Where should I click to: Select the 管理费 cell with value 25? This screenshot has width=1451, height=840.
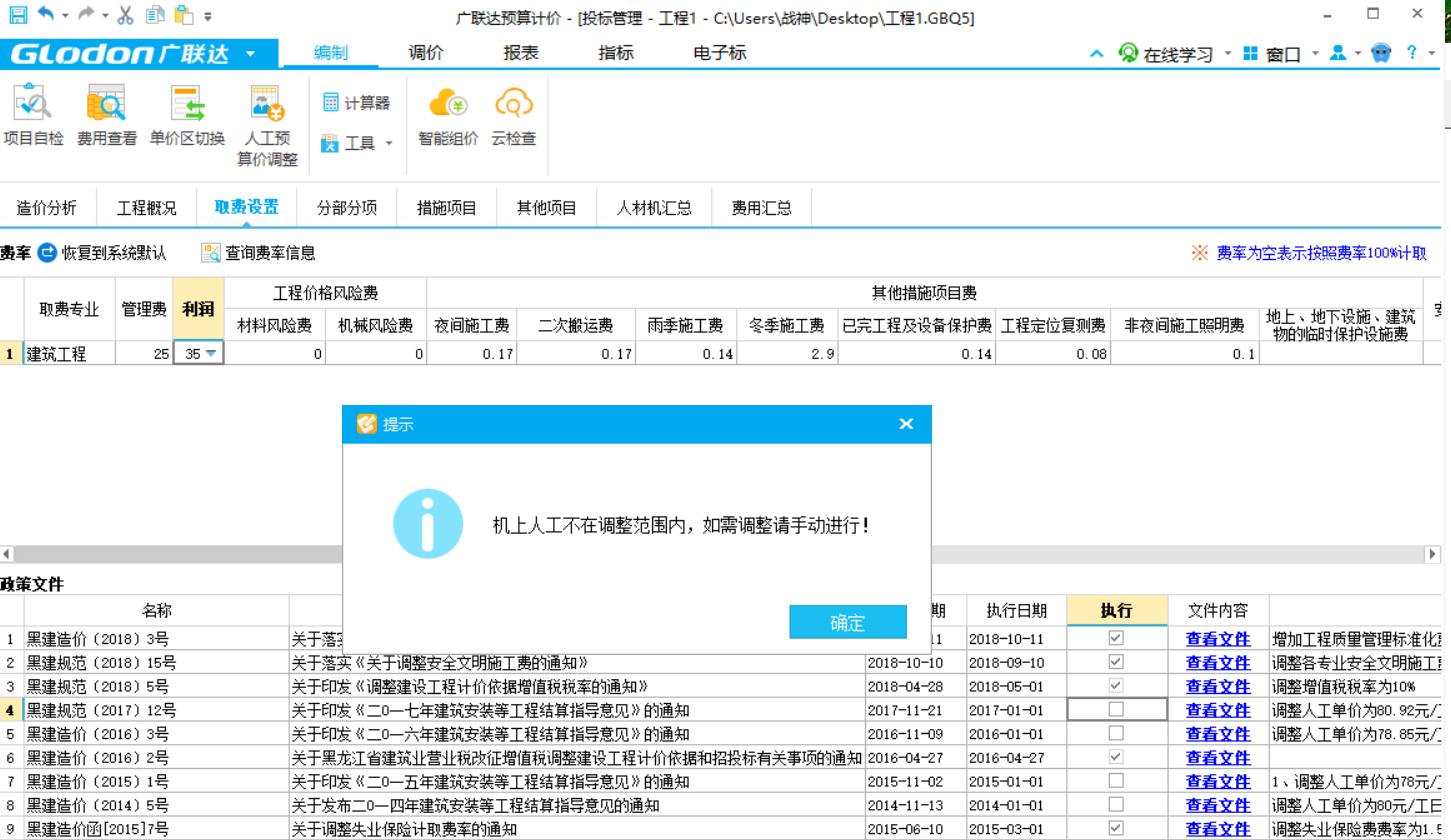pyautogui.click(x=144, y=354)
